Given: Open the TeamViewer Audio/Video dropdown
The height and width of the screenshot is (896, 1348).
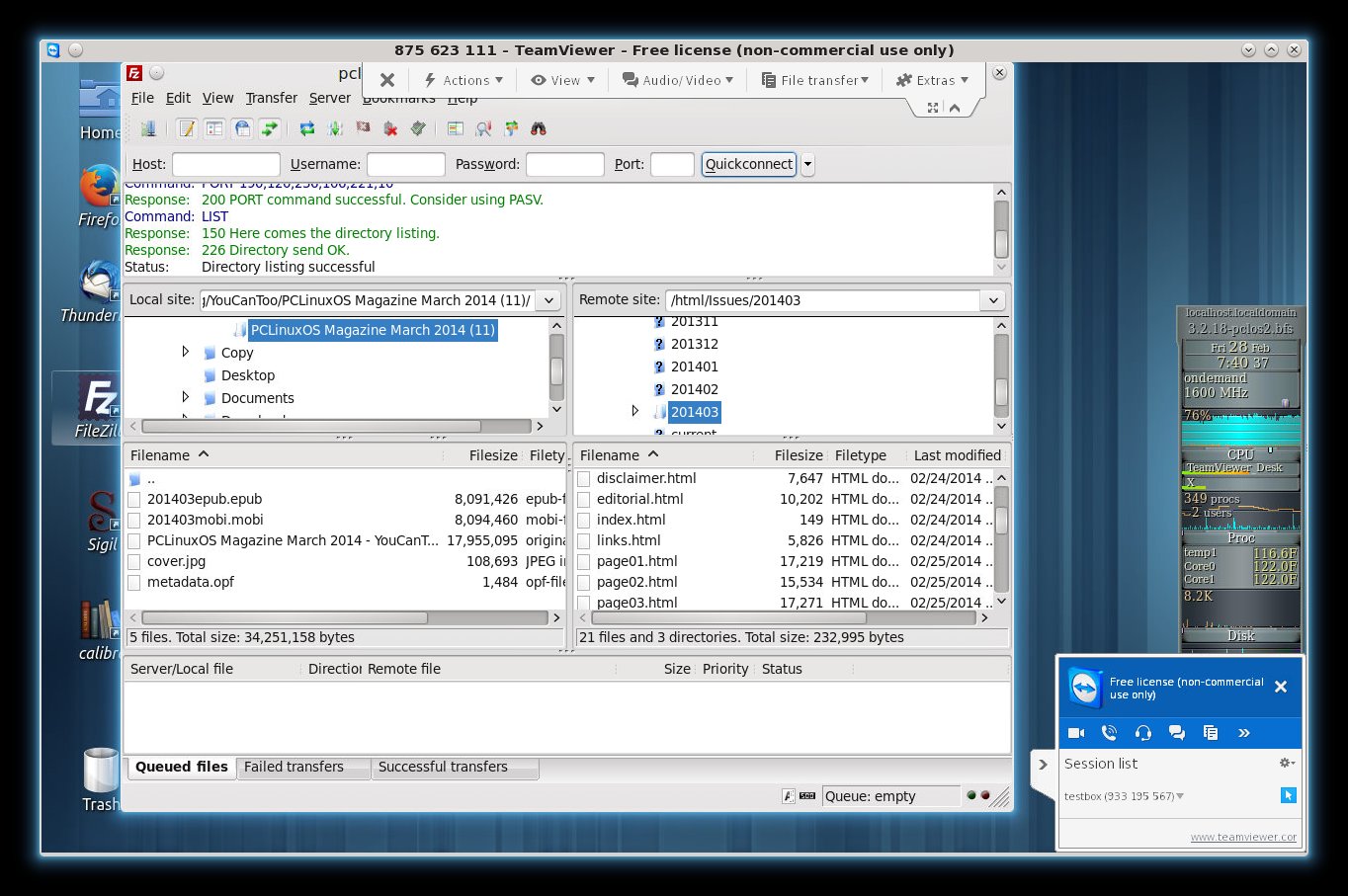Looking at the screenshot, I should (x=678, y=80).
